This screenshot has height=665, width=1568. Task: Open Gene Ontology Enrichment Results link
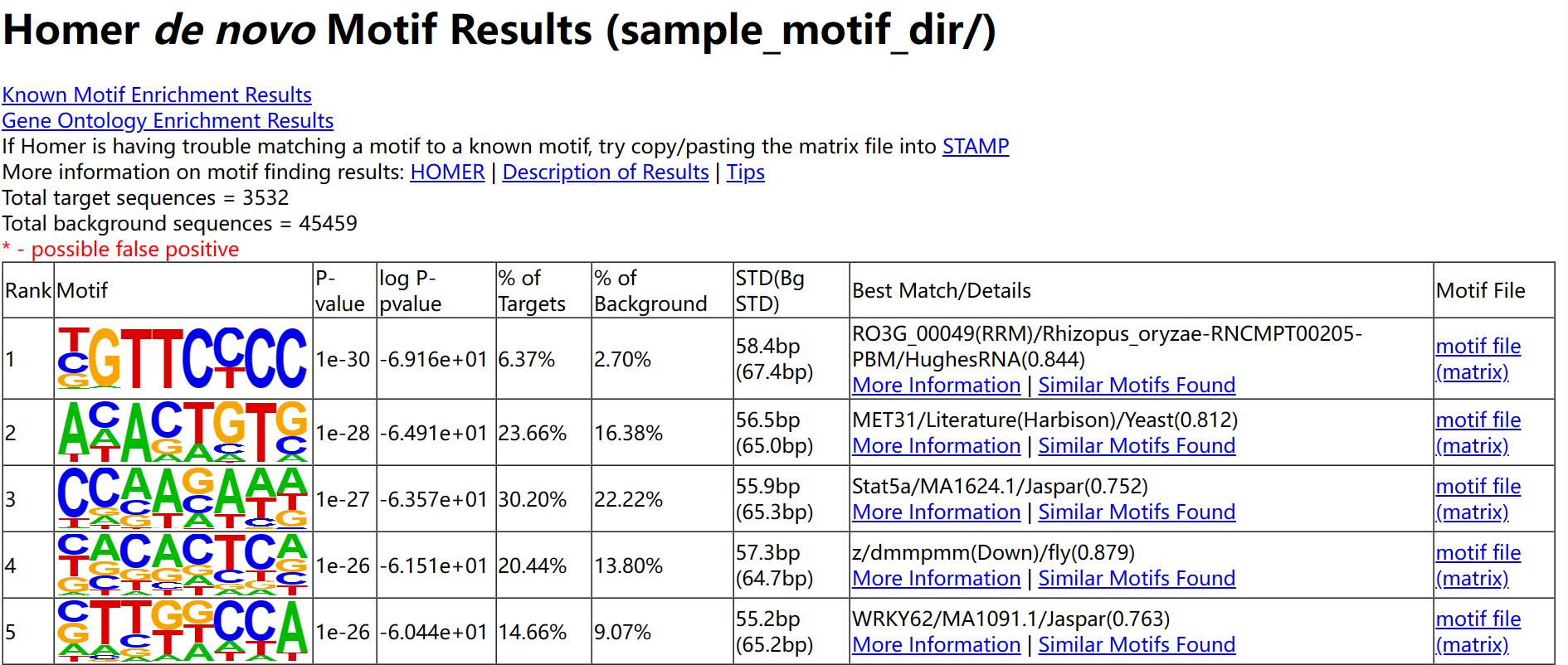click(x=168, y=121)
